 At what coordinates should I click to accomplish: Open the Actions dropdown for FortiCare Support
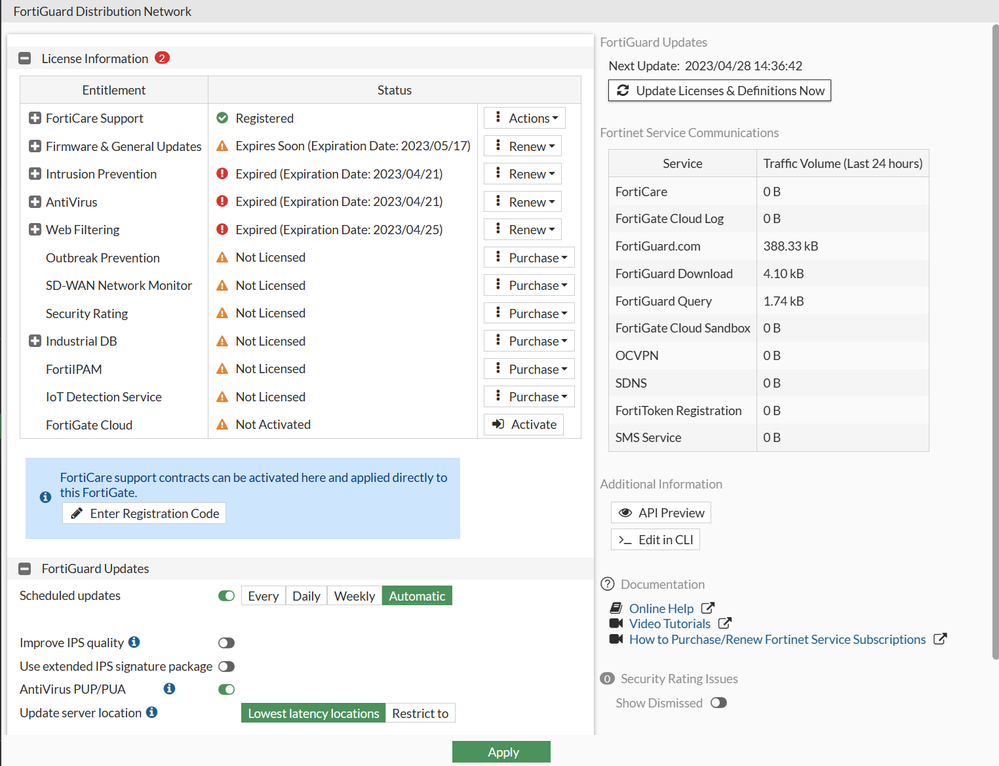(525, 118)
